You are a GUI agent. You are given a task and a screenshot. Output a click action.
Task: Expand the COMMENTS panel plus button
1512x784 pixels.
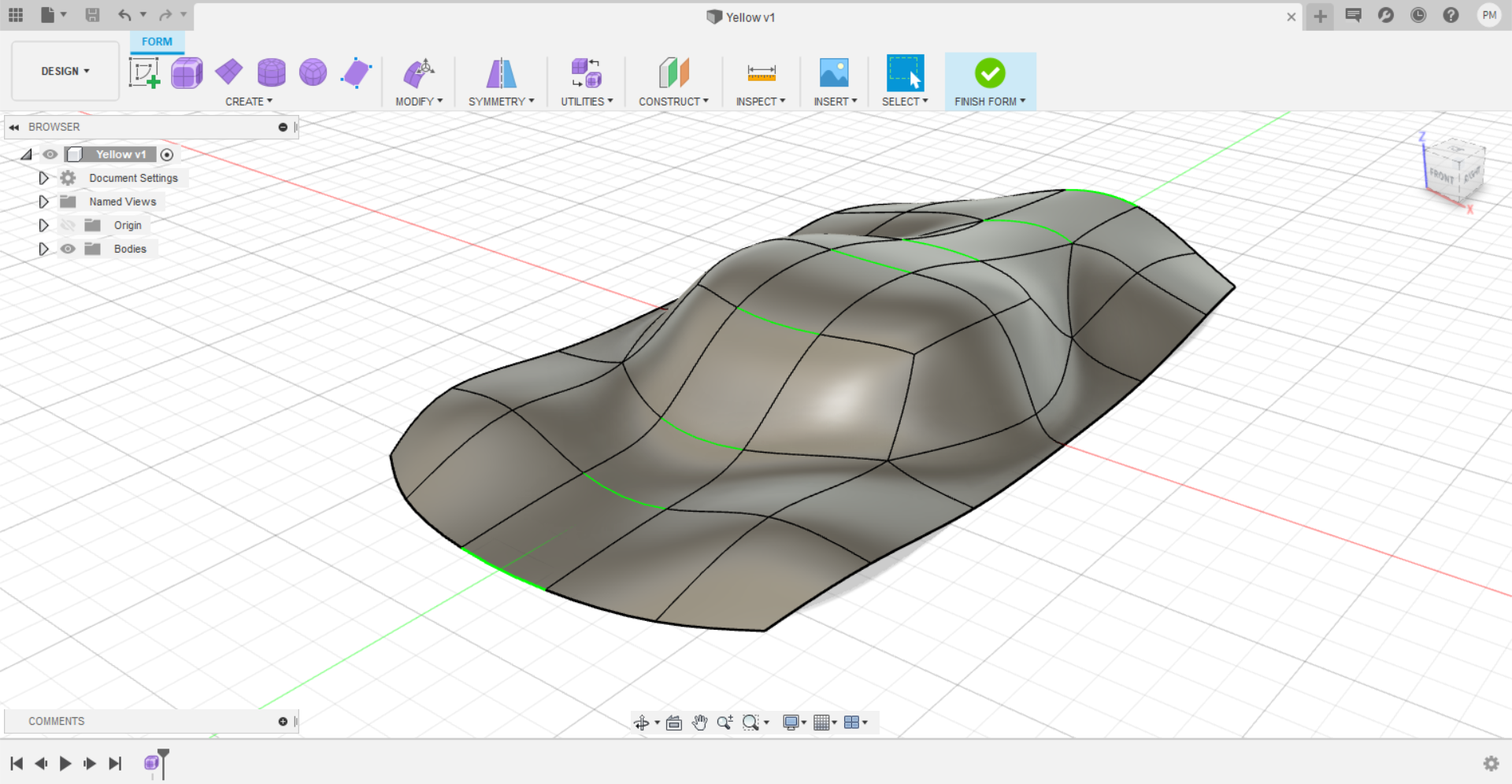(283, 721)
